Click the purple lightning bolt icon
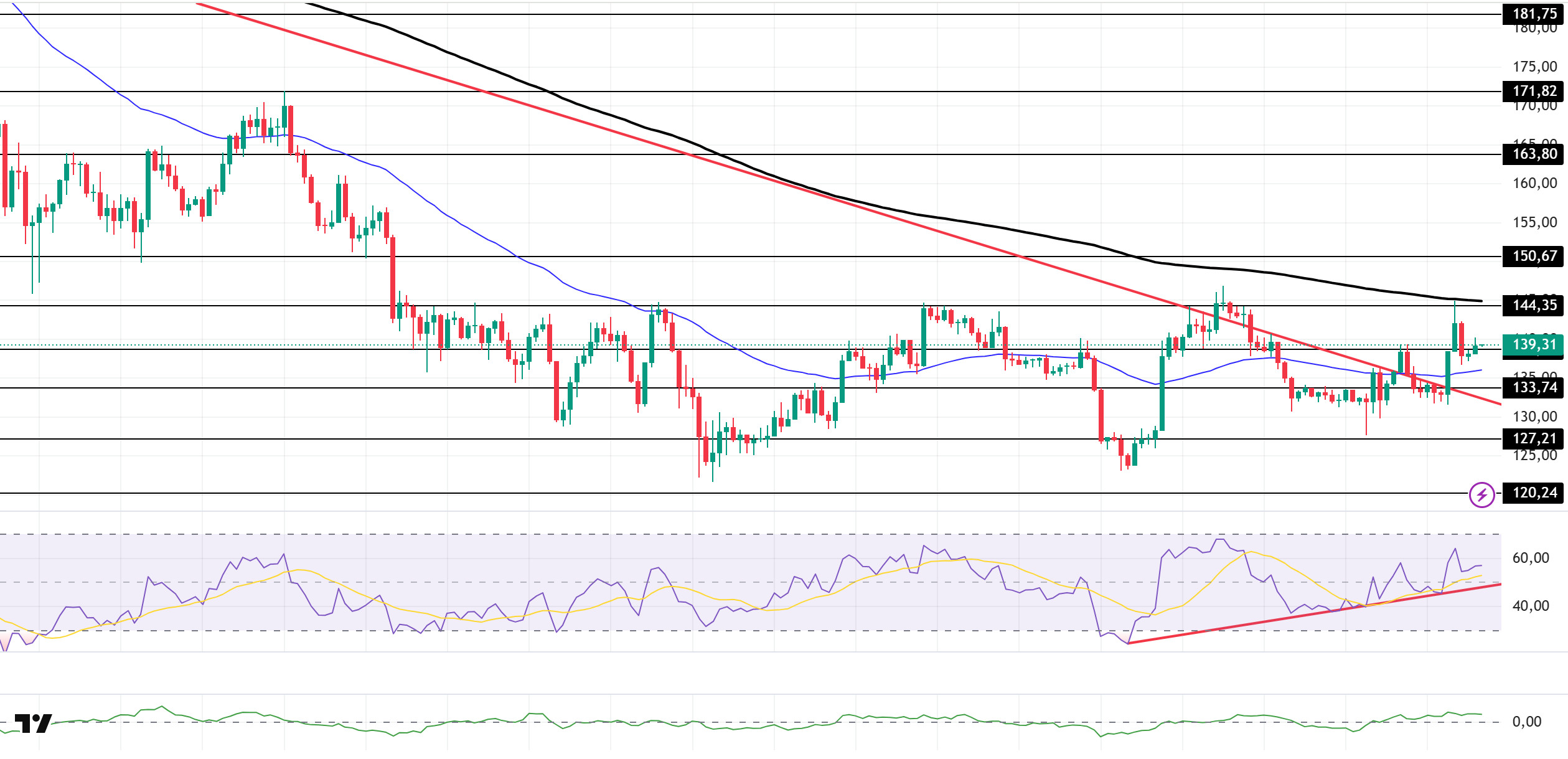The width and height of the screenshot is (1568, 759). [1481, 495]
